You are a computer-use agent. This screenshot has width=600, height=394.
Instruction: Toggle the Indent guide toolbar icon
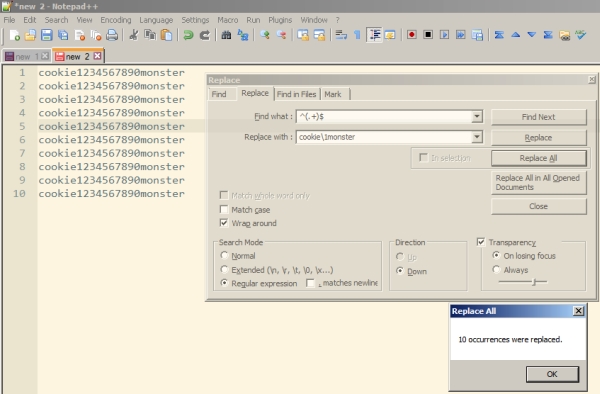[x=374, y=35]
